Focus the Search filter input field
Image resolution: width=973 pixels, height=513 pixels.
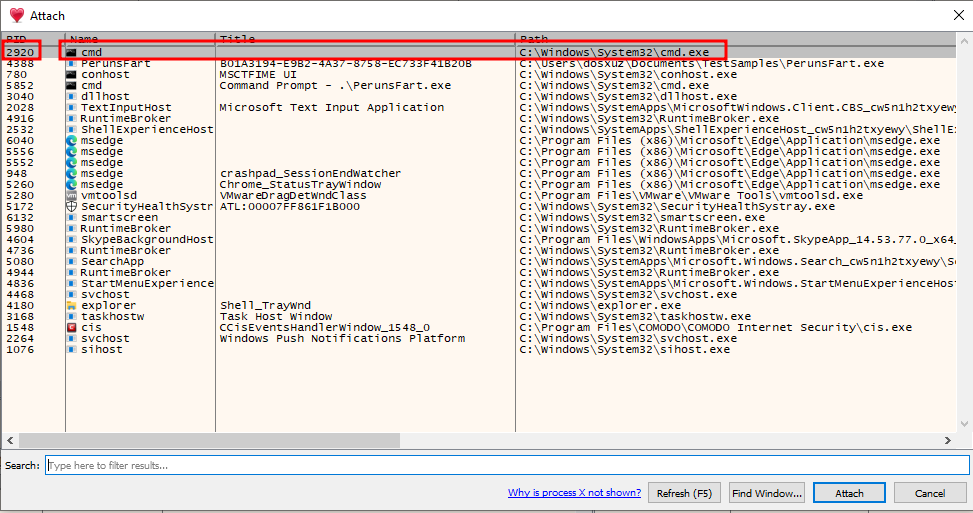coord(507,465)
